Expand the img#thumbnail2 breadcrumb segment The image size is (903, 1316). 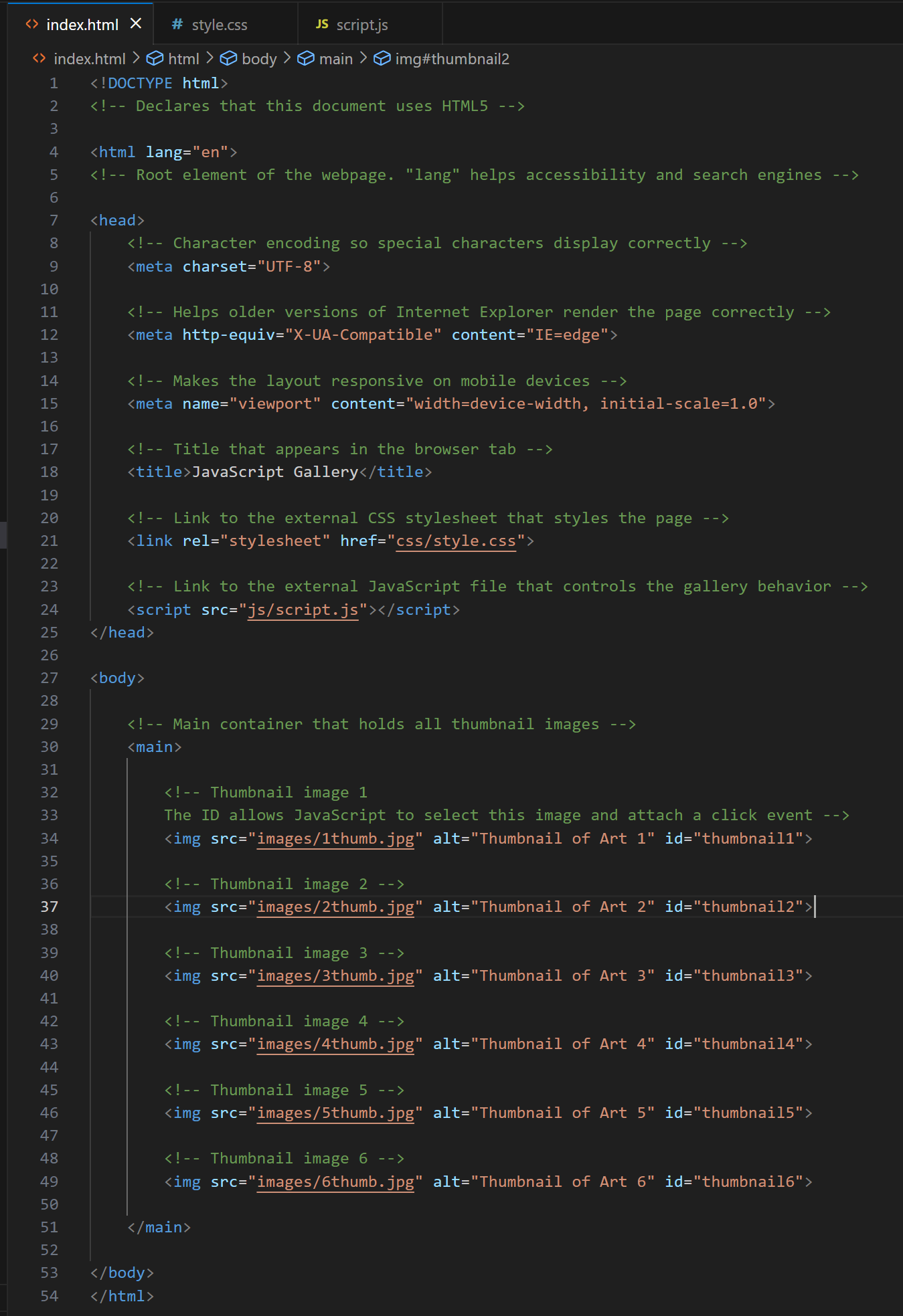[x=452, y=59]
